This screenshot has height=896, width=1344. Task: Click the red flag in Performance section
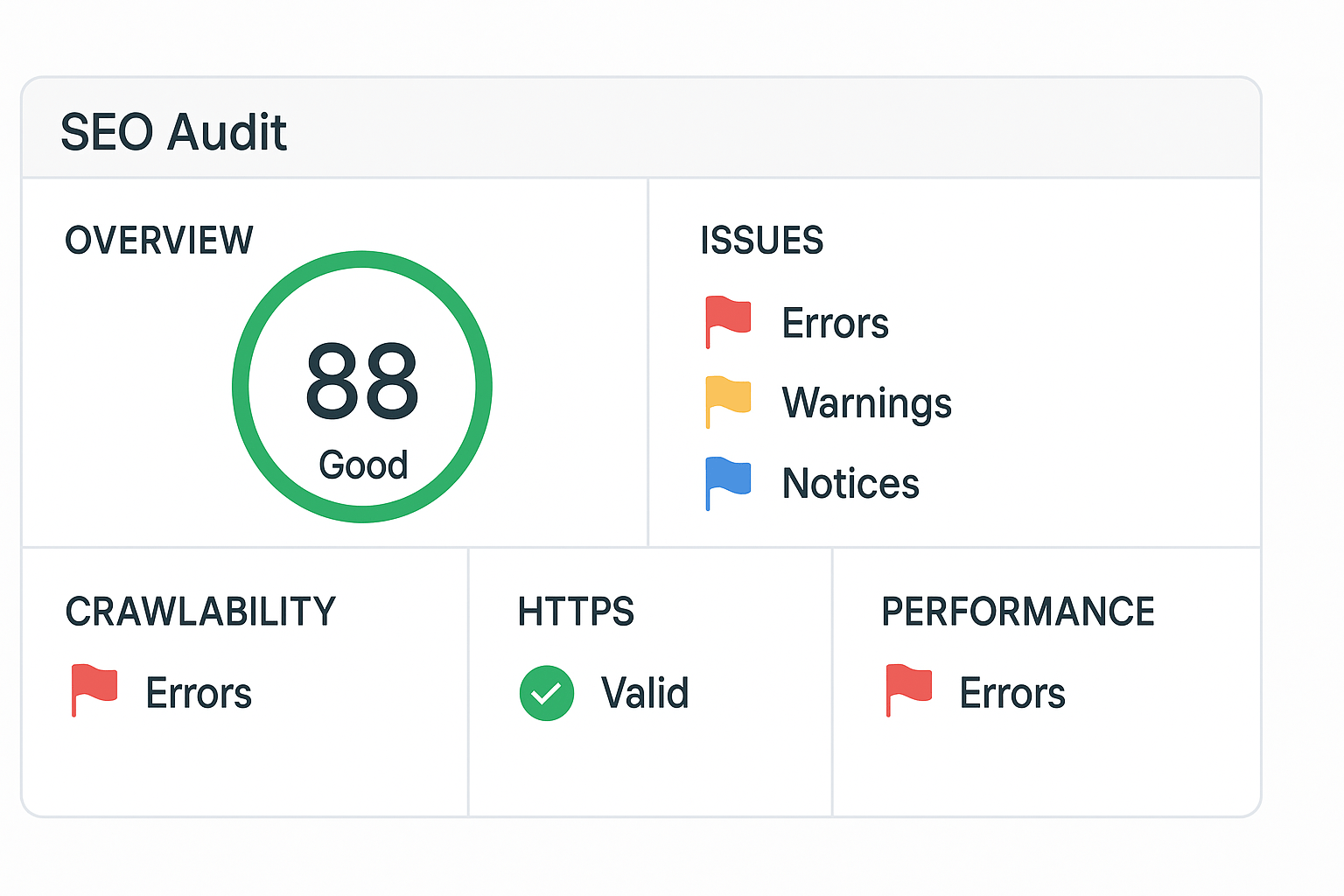909,689
